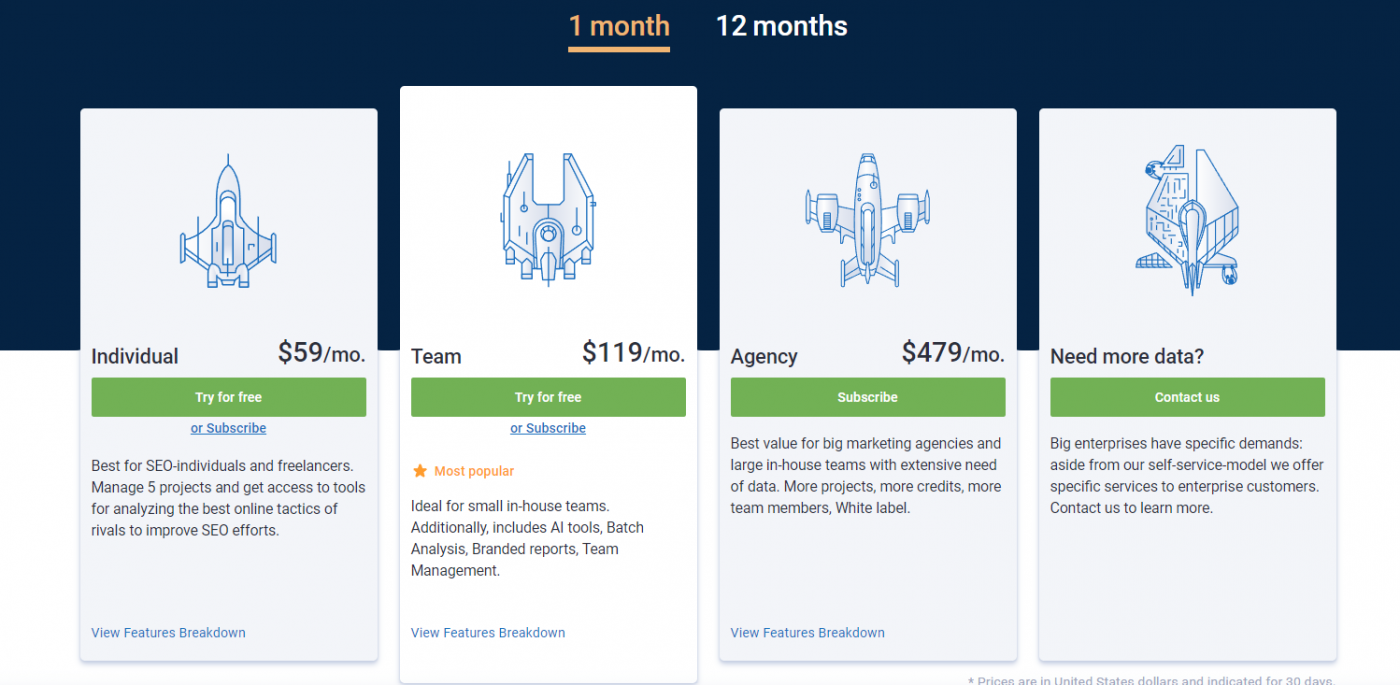The width and height of the screenshot is (1400, 685).
Task: Click the $59/mo. Individual price
Action: pyautogui.click(x=321, y=353)
